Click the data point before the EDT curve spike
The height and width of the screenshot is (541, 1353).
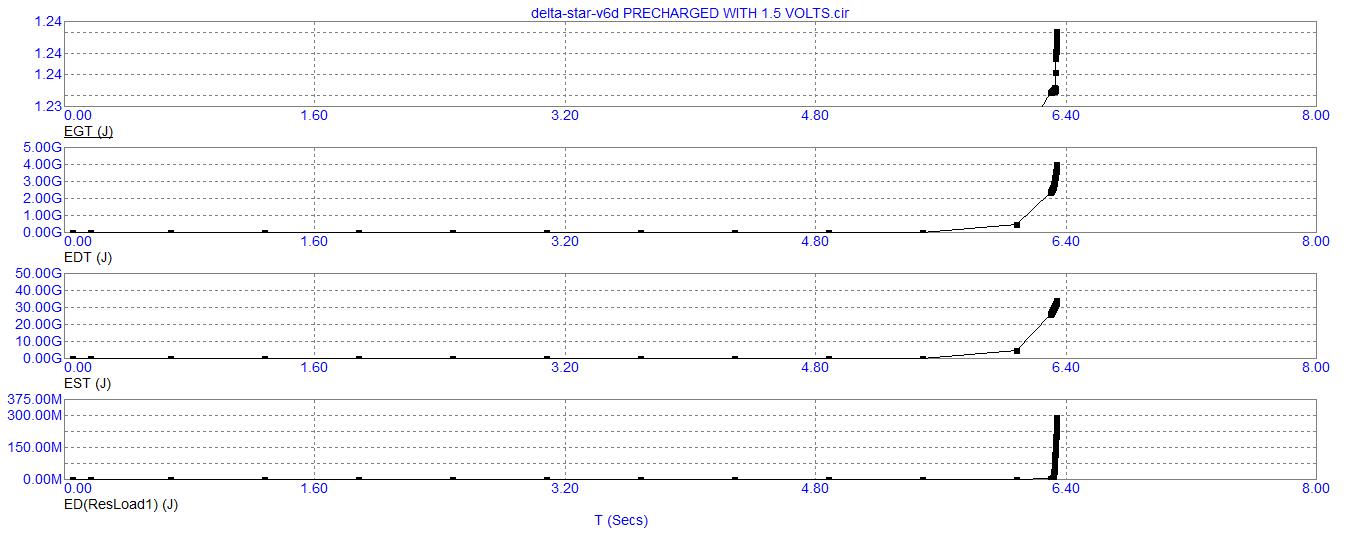pos(1017,224)
